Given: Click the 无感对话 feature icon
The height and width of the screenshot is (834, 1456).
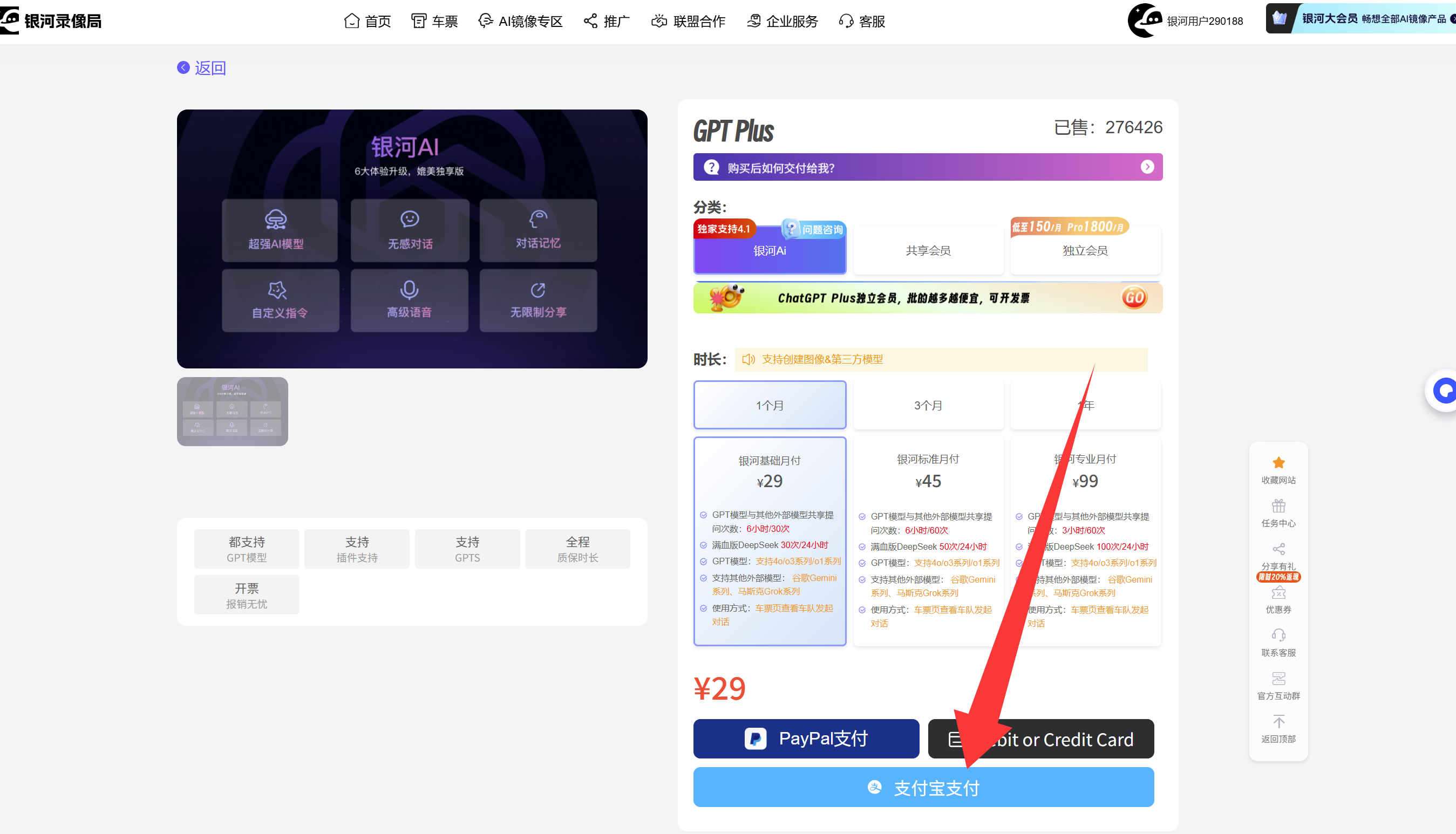Looking at the screenshot, I should click(410, 219).
